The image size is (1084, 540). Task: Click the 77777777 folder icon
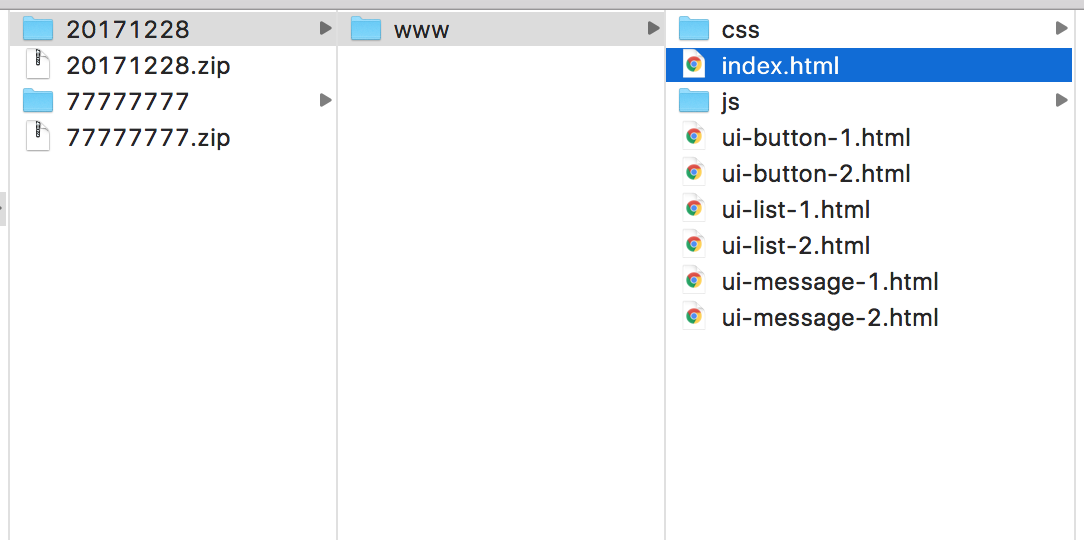(x=38, y=101)
